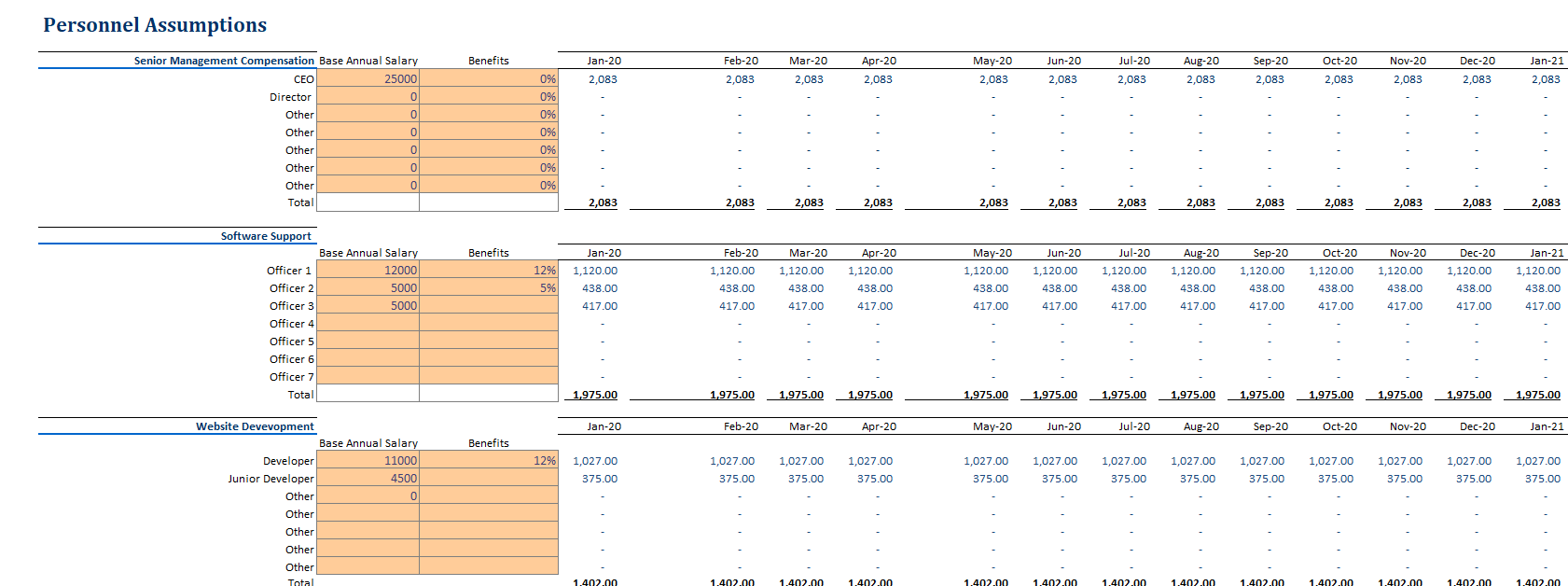1568x586 pixels.
Task: Click Officer 2 Nov-20 value 438.00
Action: tap(1405, 288)
